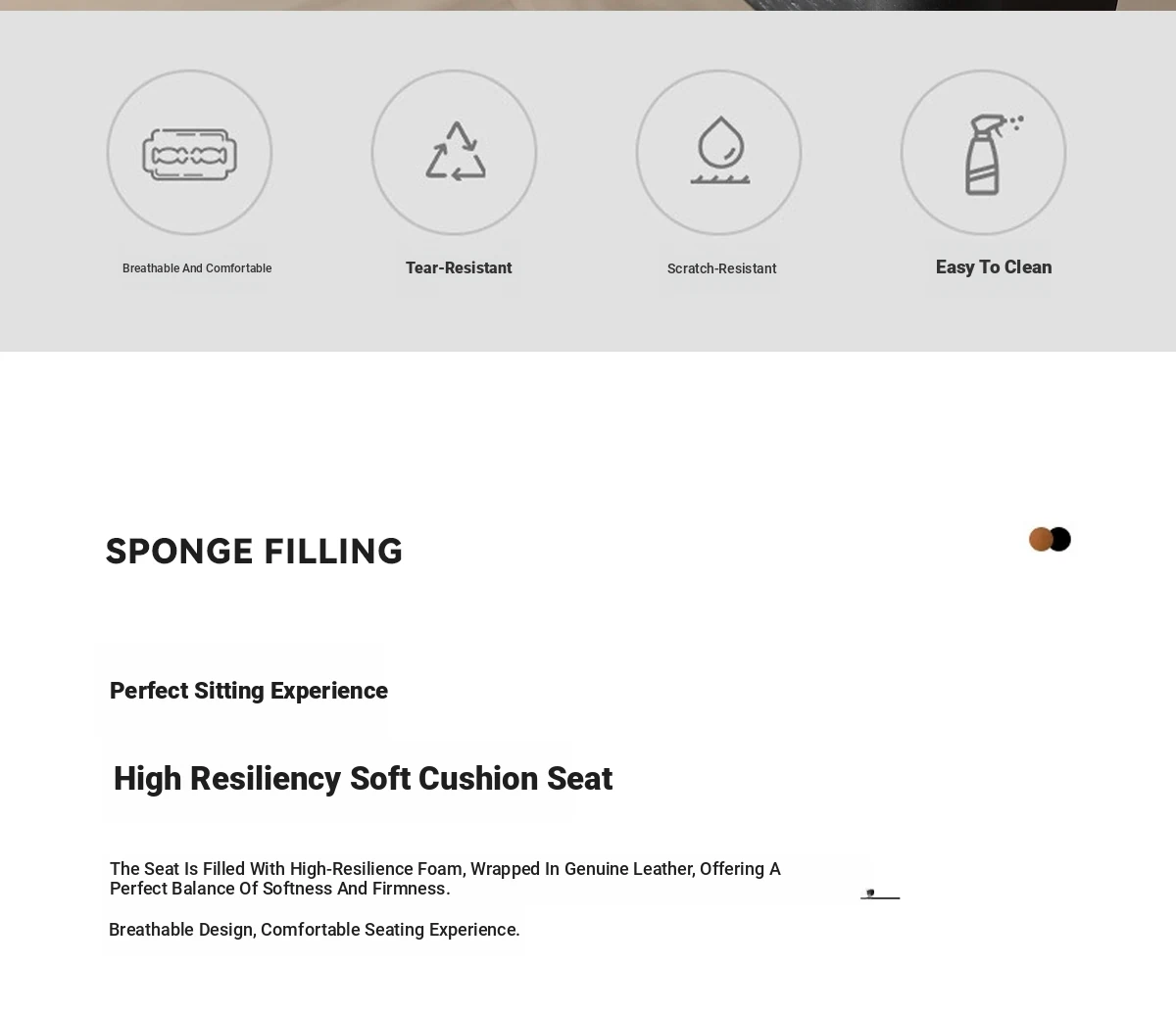Click the product photo strip at top

[x=588, y=5]
